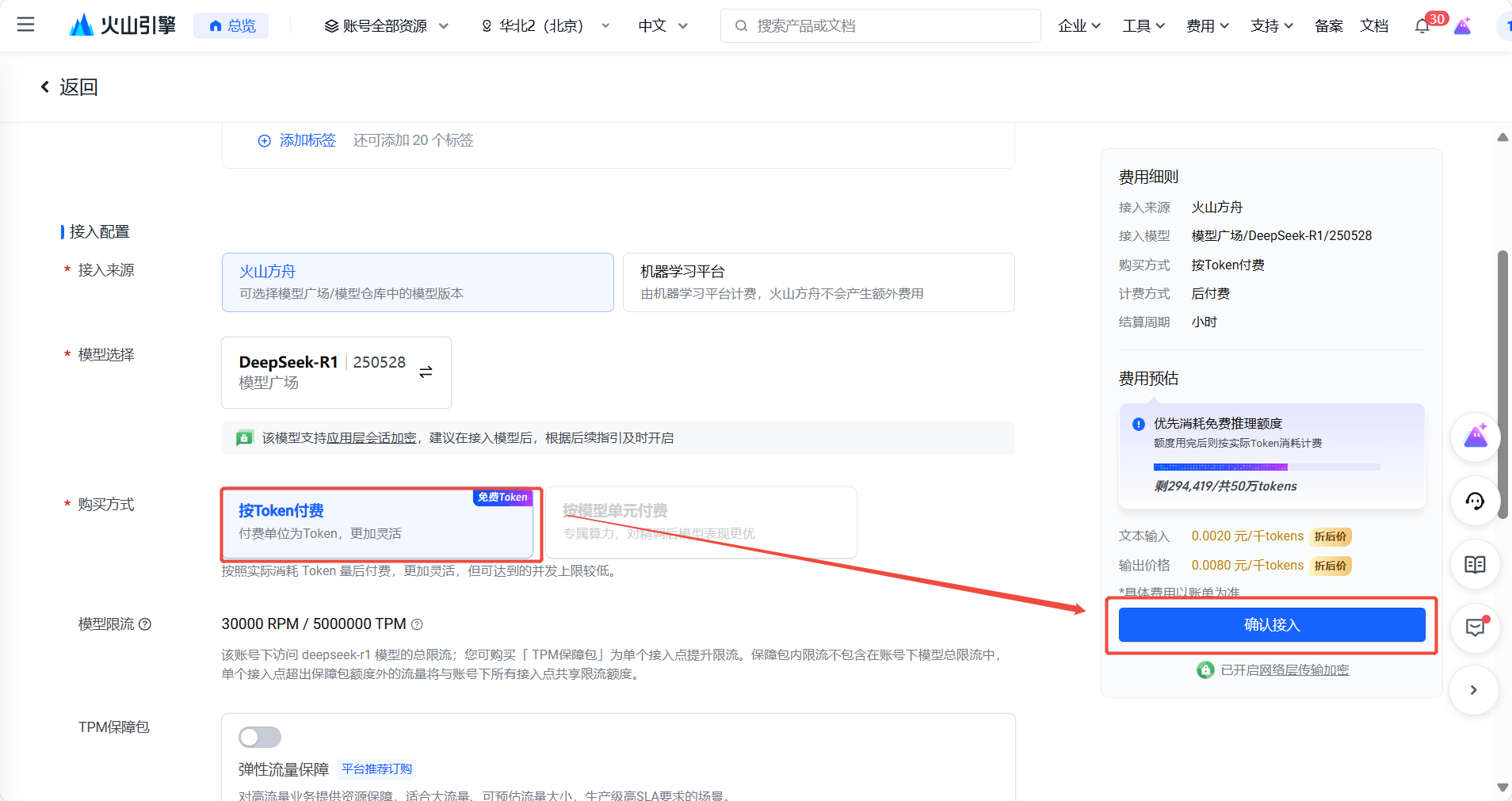Click the search magnifier icon
Screen dimensions: 1512x801
coord(741,25)
